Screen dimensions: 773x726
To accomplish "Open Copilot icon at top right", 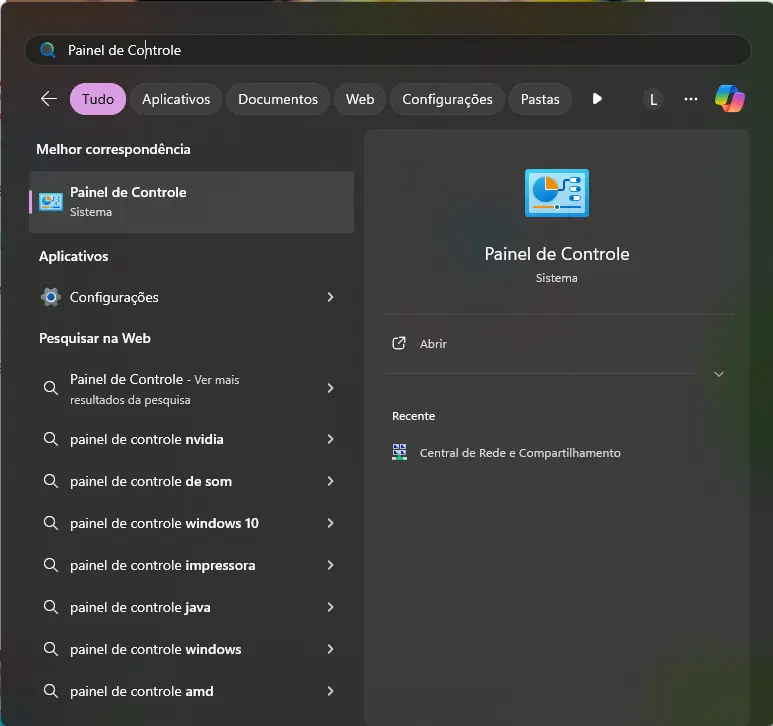I will coord(730,99).
